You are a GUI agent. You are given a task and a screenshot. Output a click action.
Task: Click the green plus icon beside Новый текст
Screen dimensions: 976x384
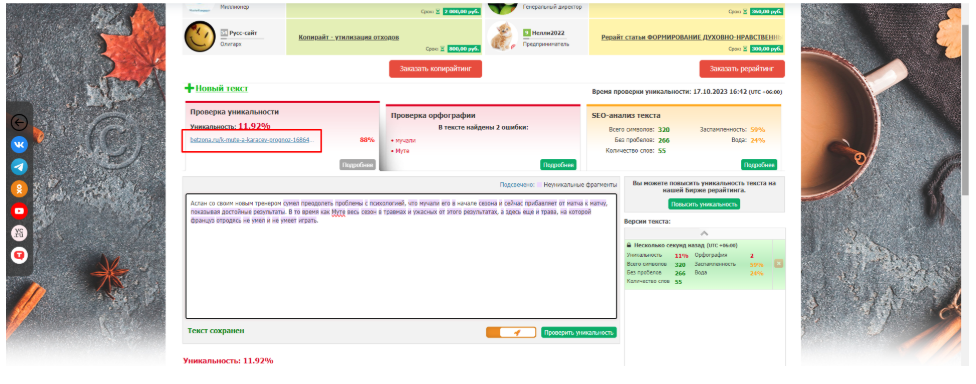189,88
